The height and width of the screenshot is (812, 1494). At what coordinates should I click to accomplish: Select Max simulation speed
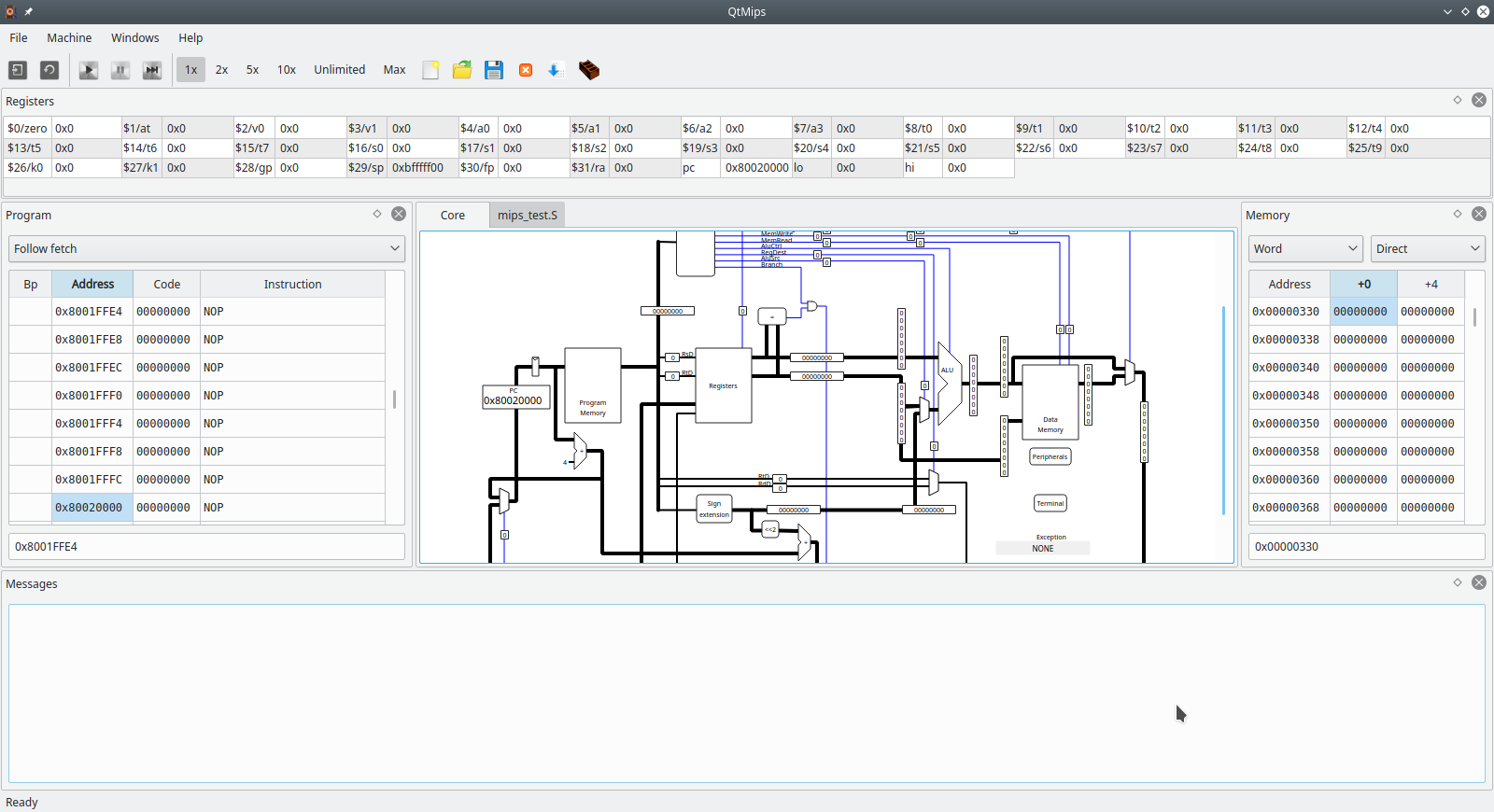(x=394, y=70)
